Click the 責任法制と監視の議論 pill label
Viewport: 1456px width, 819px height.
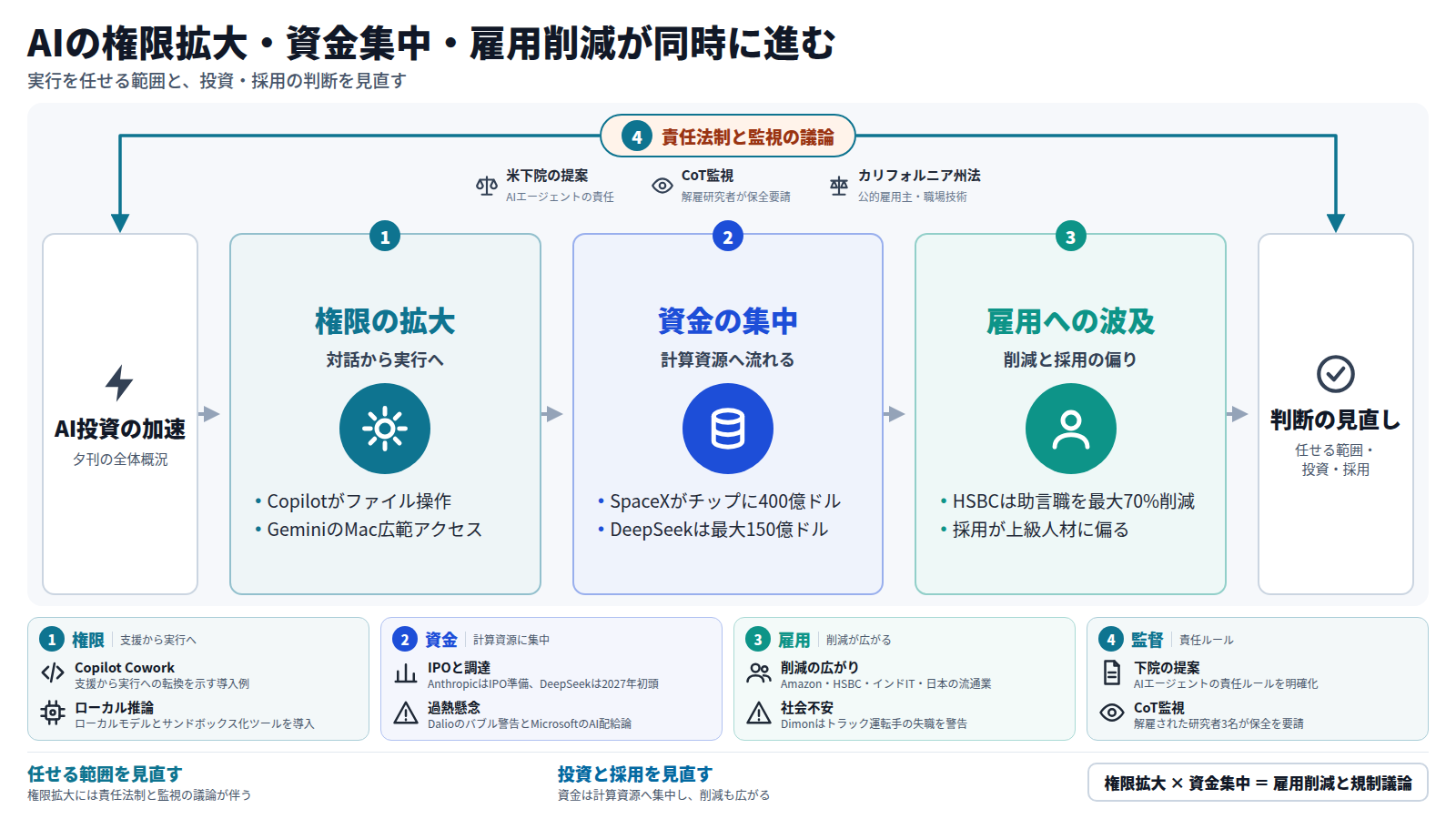(728, 136)
